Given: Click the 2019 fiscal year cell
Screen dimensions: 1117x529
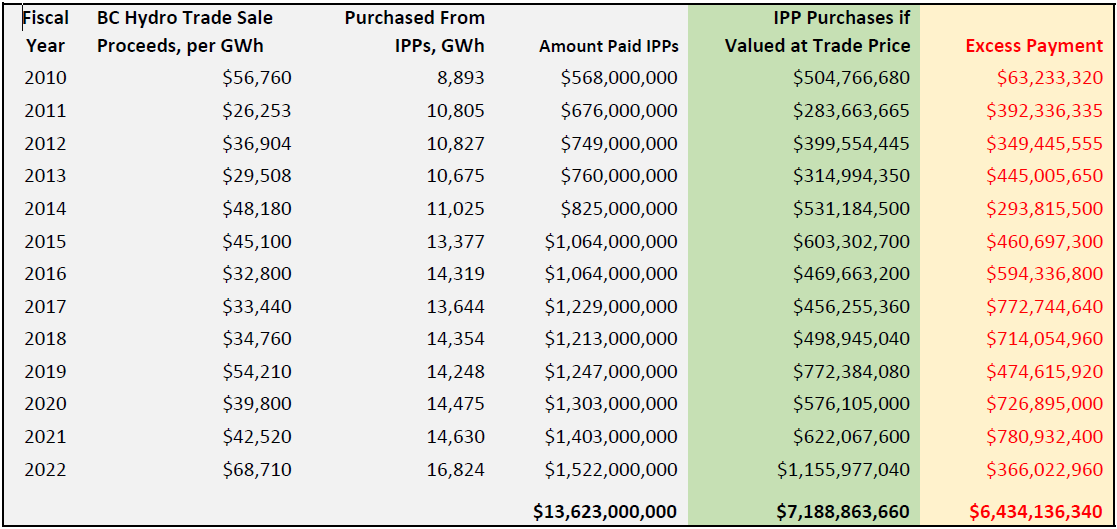Looking at the screenshot, I should [x=45, y=371].
